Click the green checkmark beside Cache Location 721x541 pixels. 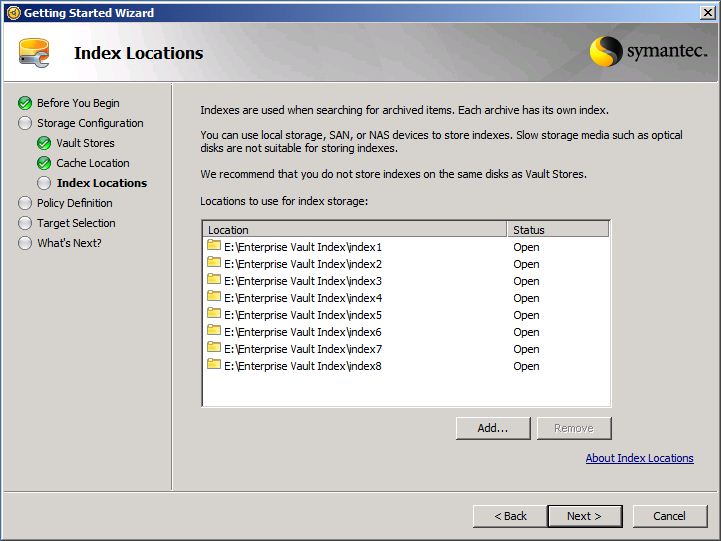[44, 163]
